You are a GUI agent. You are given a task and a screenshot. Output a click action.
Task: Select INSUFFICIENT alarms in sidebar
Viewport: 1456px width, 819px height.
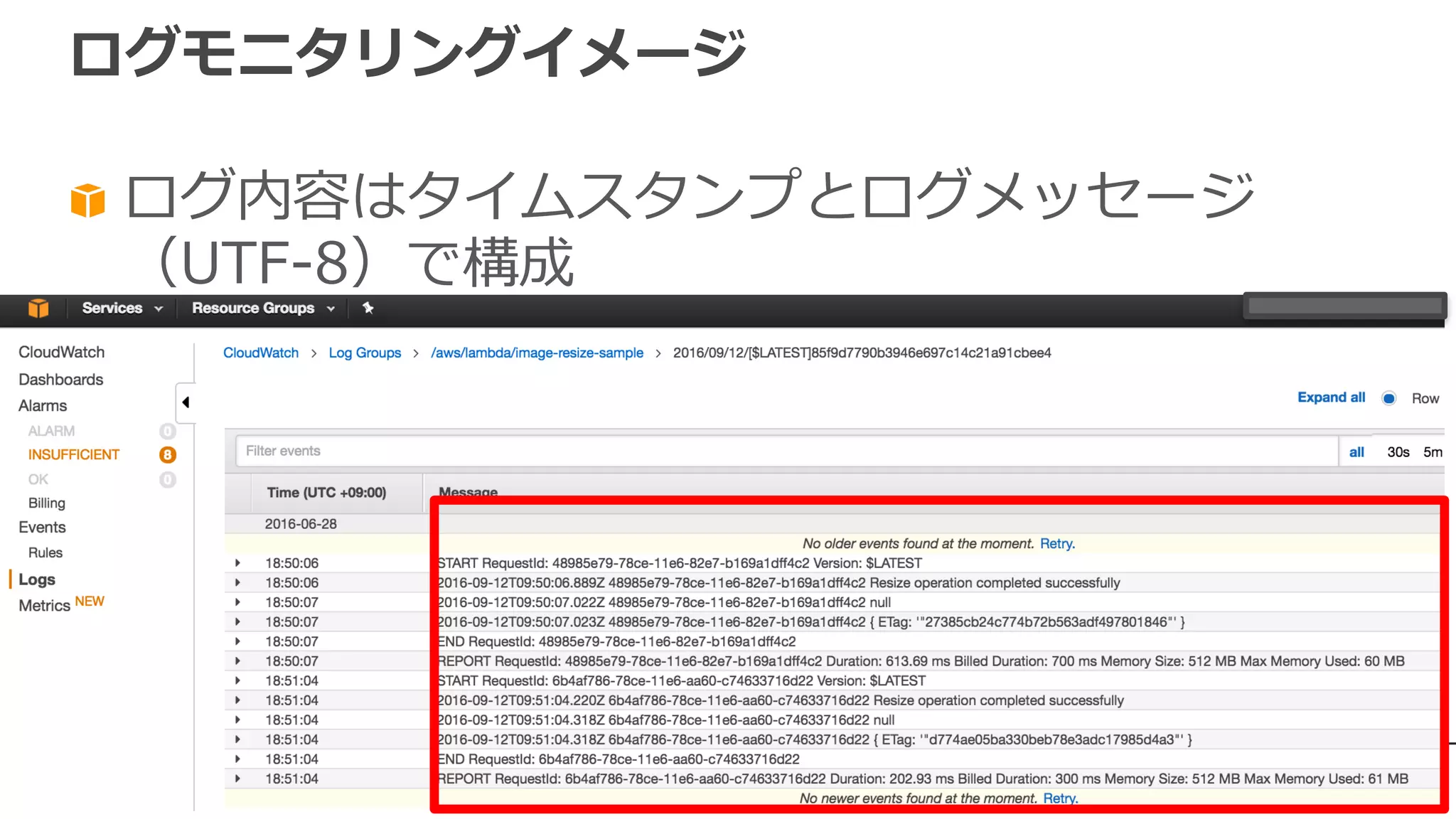pos(74,454)
